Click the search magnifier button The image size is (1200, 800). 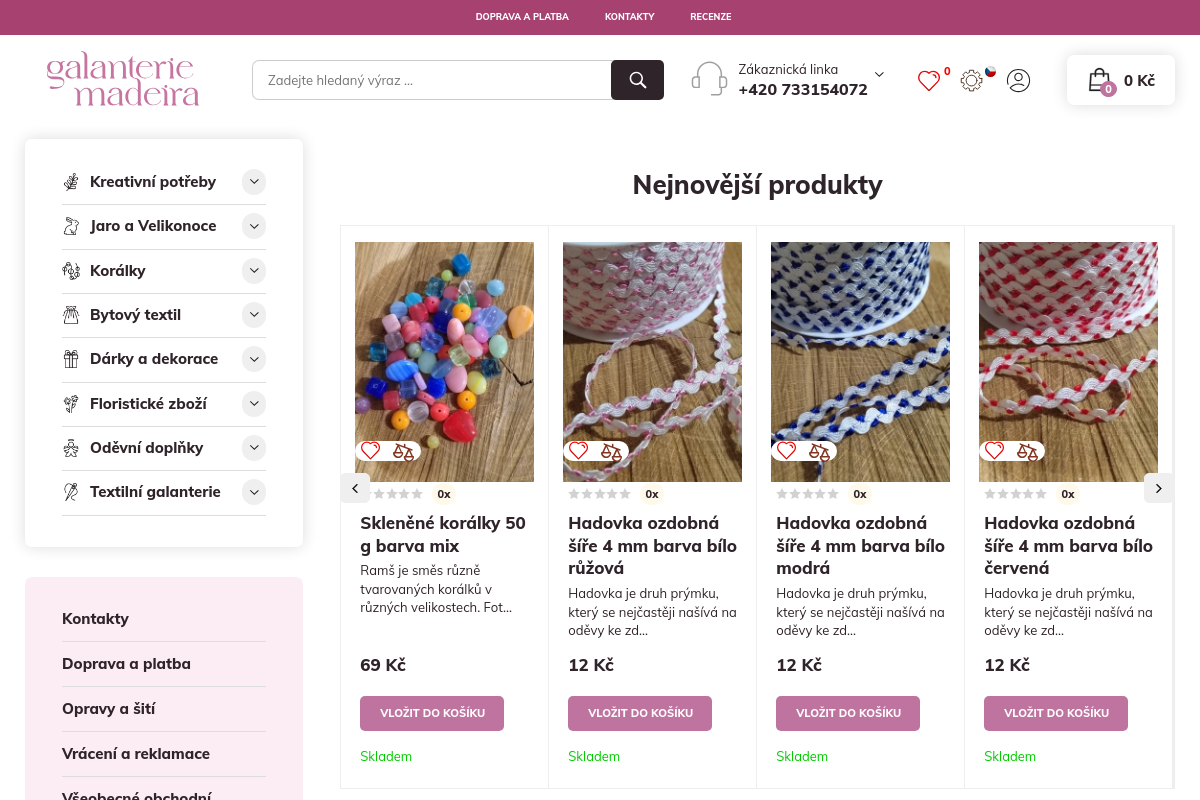click(637, 80)
